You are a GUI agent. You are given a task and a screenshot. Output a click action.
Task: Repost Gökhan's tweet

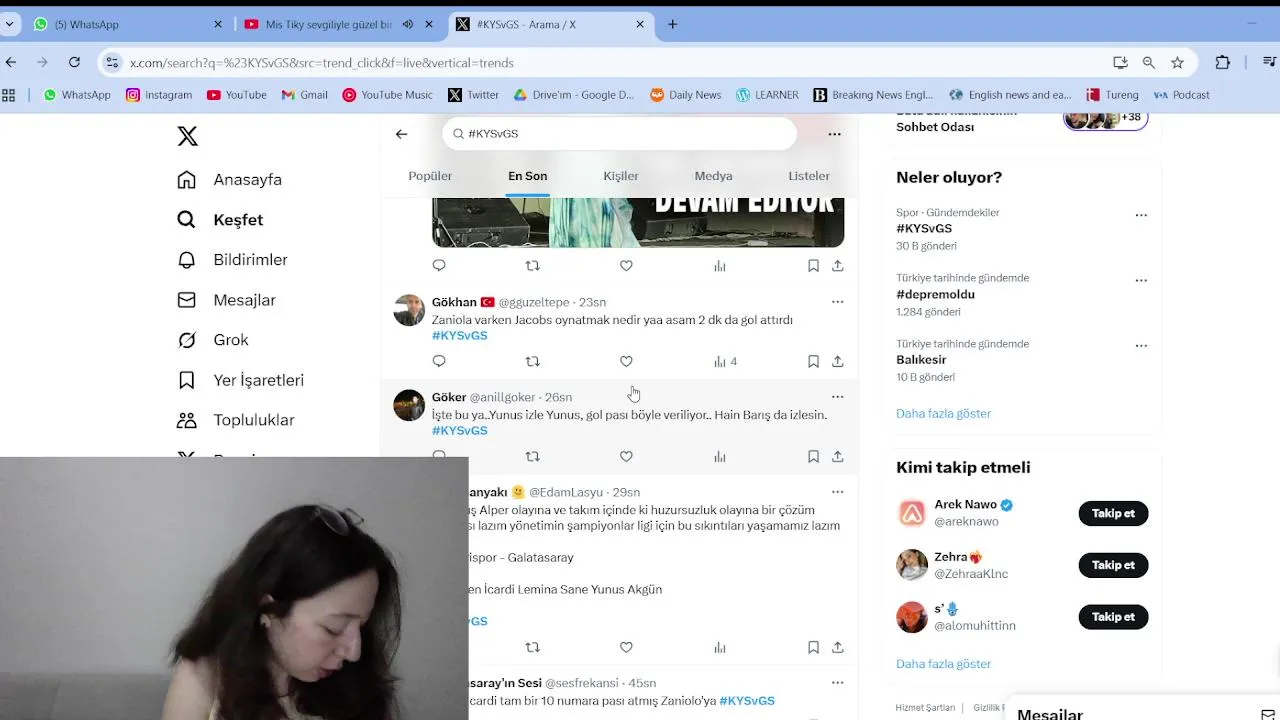point(532,361)
